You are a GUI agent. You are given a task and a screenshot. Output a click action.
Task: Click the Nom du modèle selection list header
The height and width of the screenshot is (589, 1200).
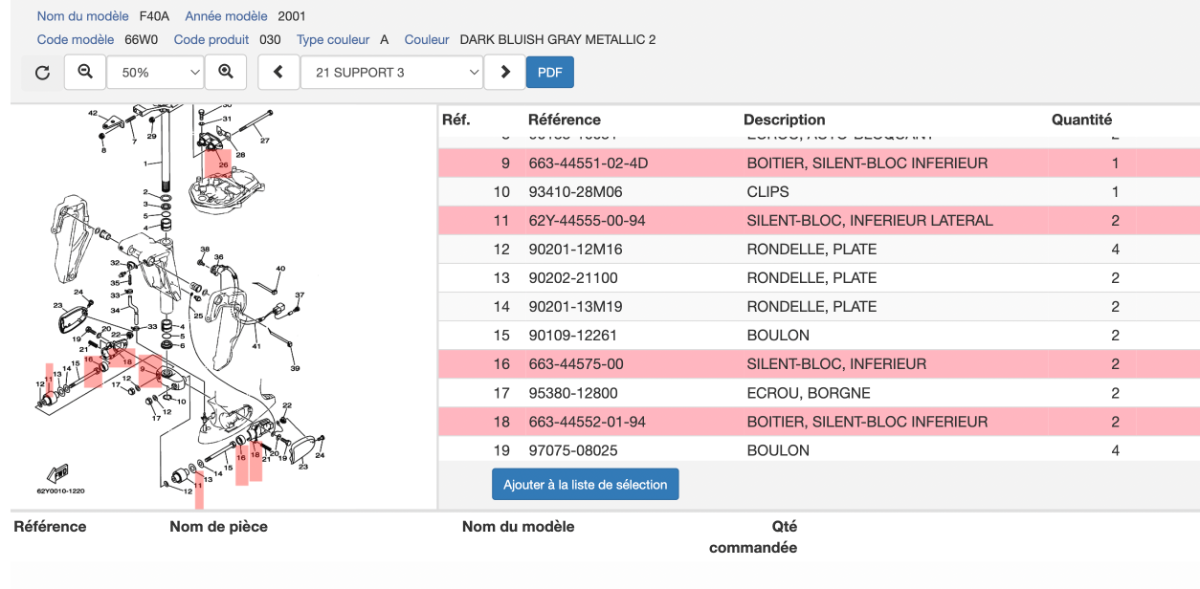coord(518,527)
